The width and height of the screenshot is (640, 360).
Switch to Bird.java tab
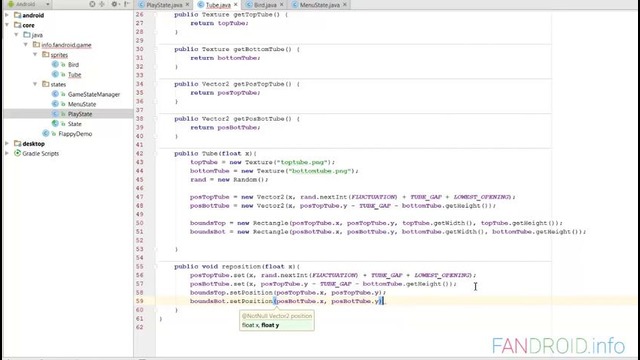[265, 5]
